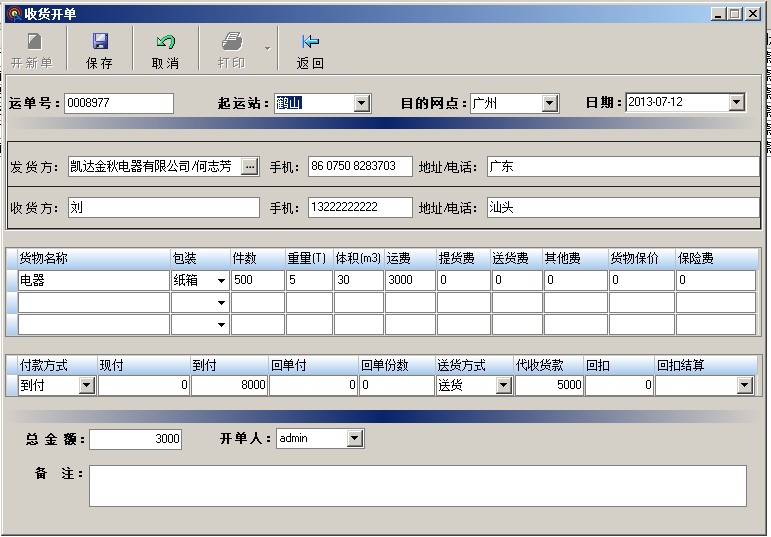Click the app icon in title bar
Image resolution: width=771 pixels, height=537 pixels.
point(13,13)
